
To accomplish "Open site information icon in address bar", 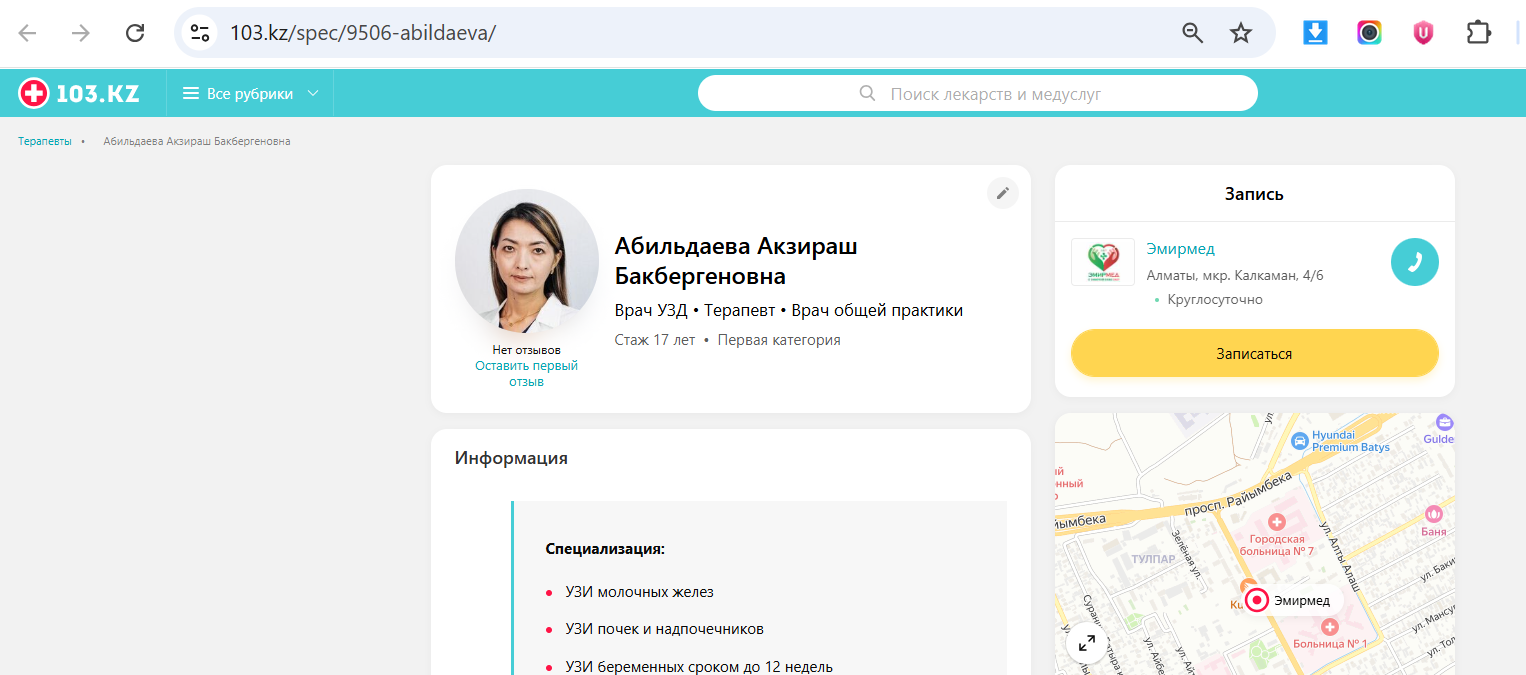I will [x=199, y=33].
